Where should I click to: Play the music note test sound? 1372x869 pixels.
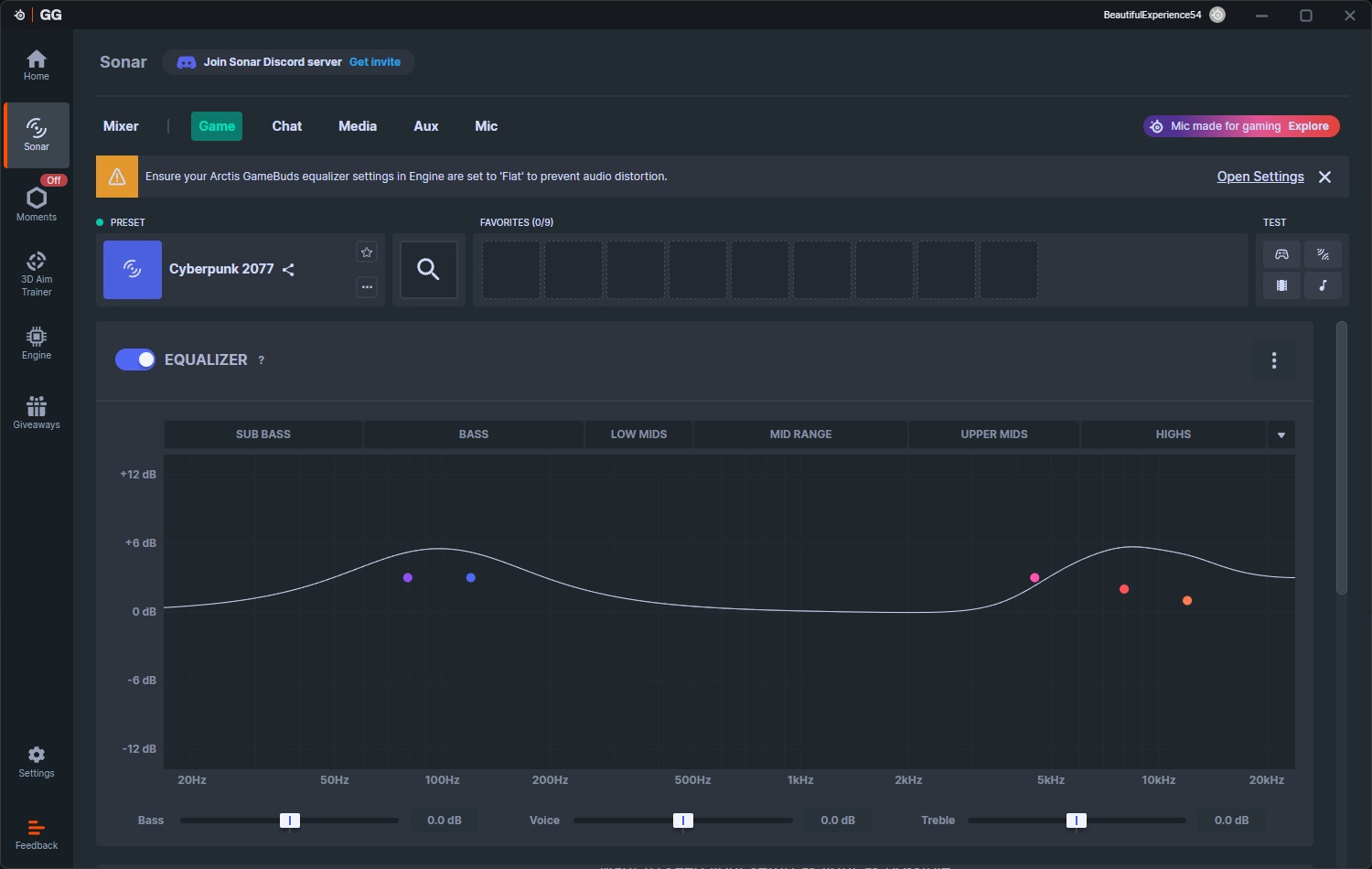coord(1323,285)
